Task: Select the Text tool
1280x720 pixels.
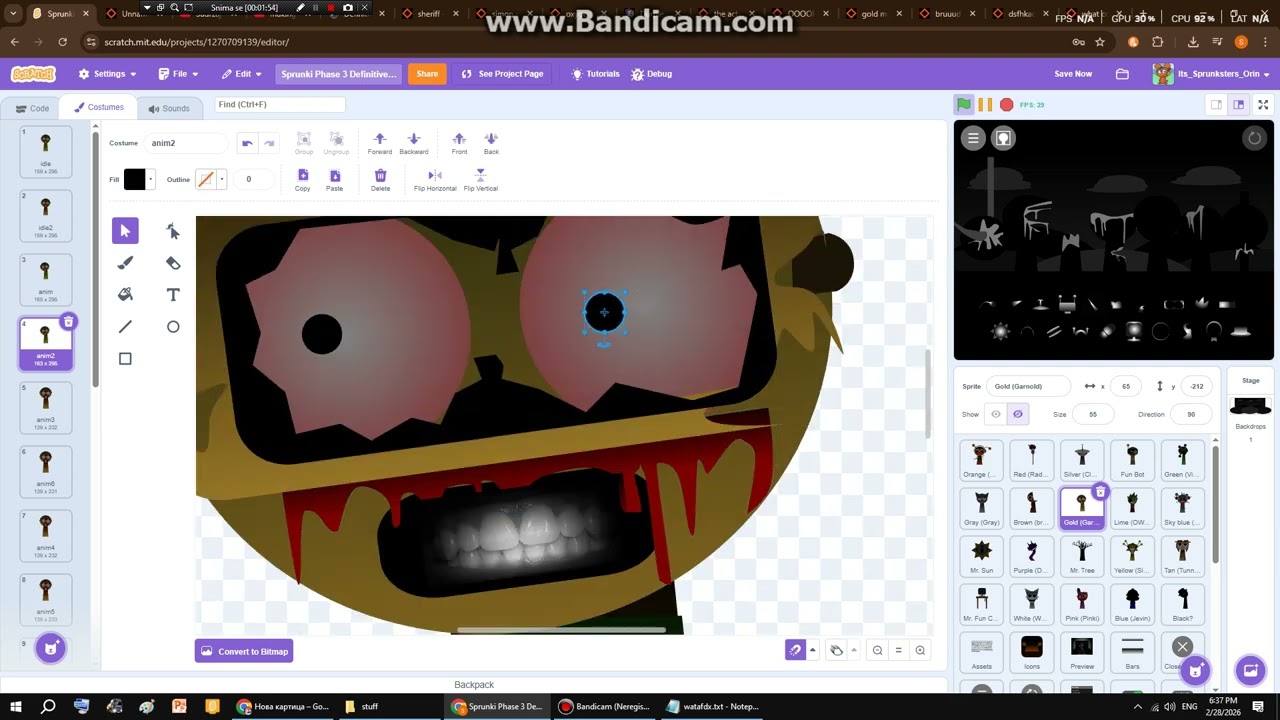Action: pos(173,295)
